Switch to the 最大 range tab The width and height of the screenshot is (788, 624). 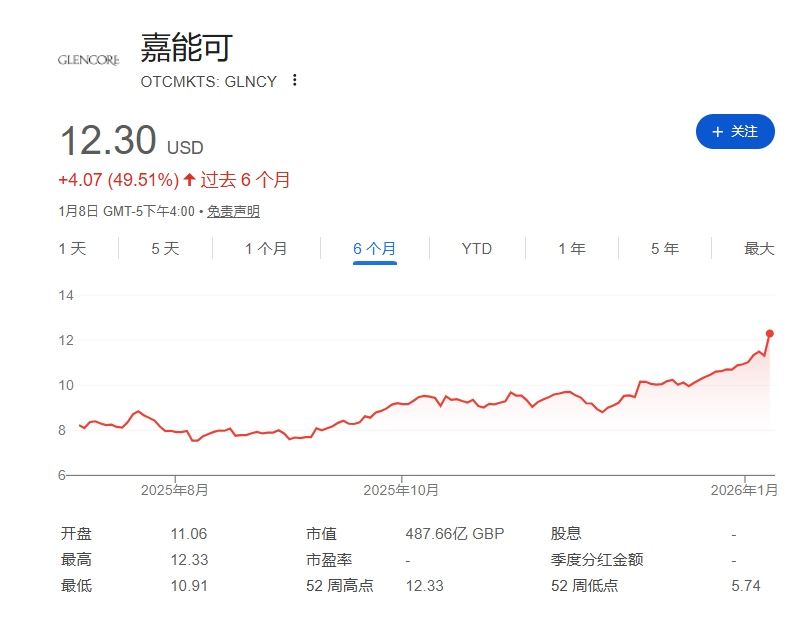point(759,249)
